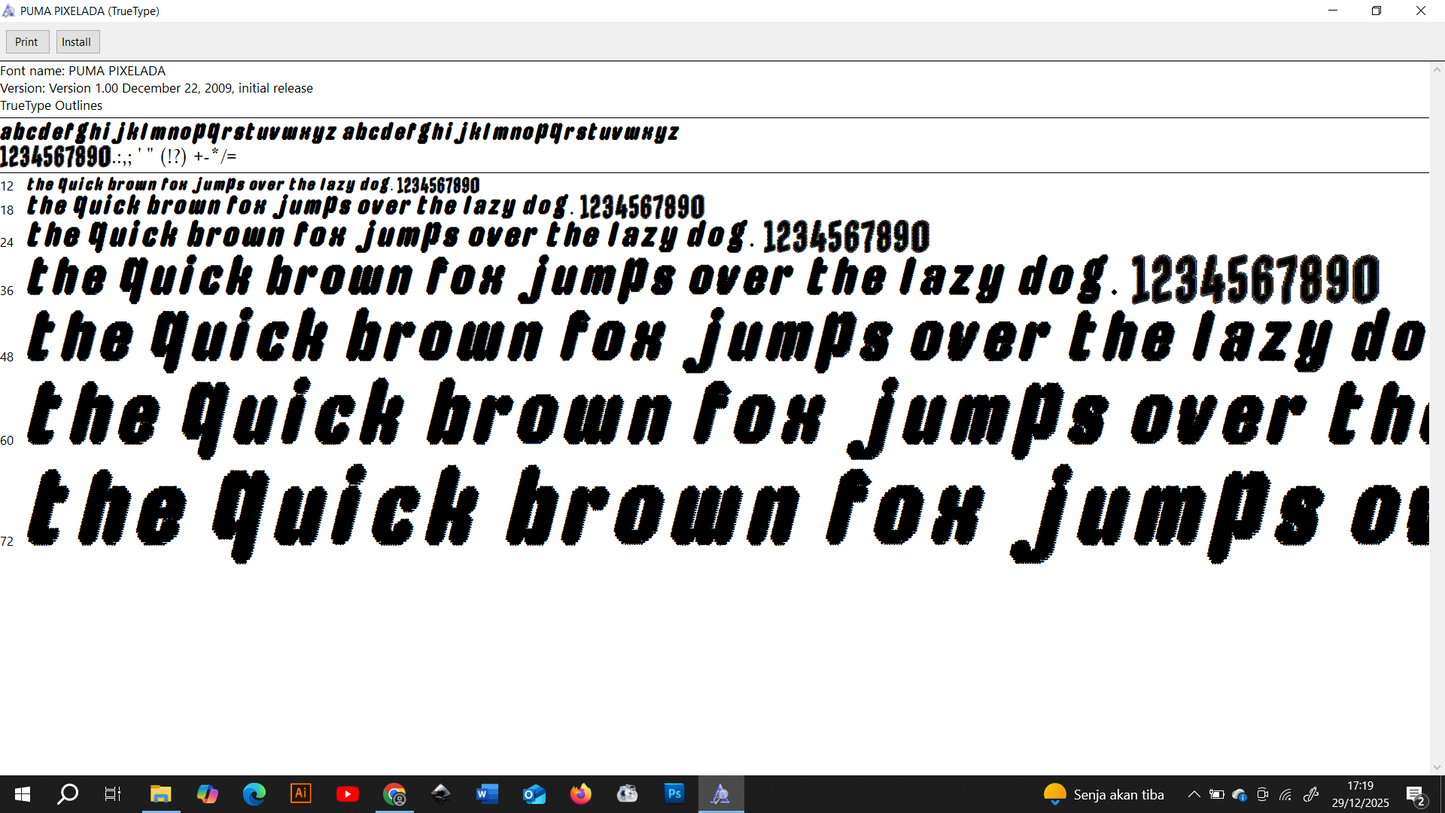
Task: Click the Print button
Action: (x=27, y=42)
